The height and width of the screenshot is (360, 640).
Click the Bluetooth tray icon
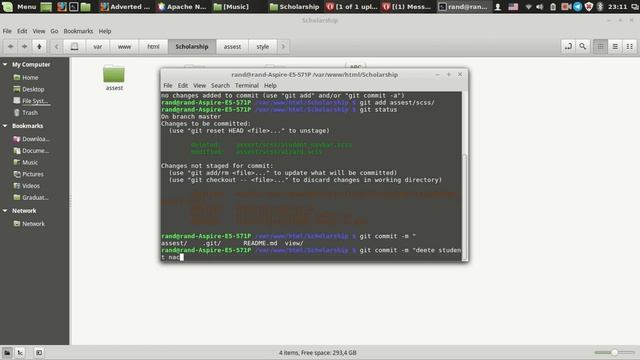coord(600,7)
